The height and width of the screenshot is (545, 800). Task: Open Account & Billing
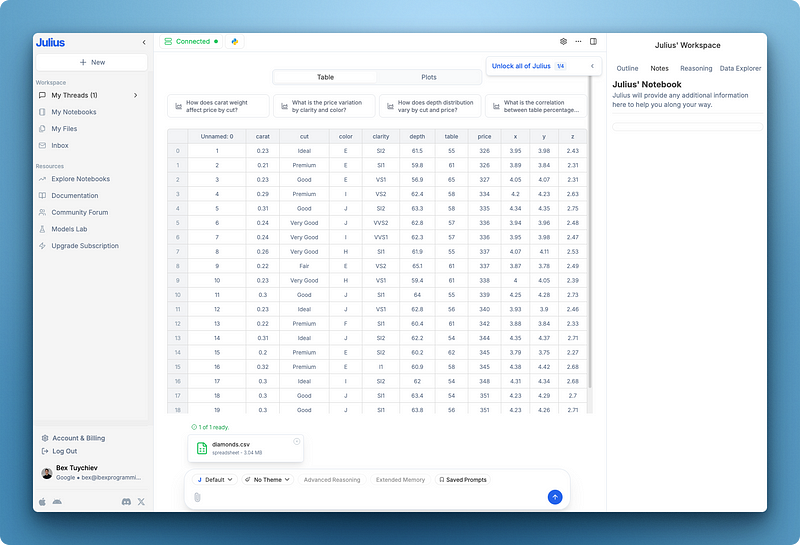point(79,438)
